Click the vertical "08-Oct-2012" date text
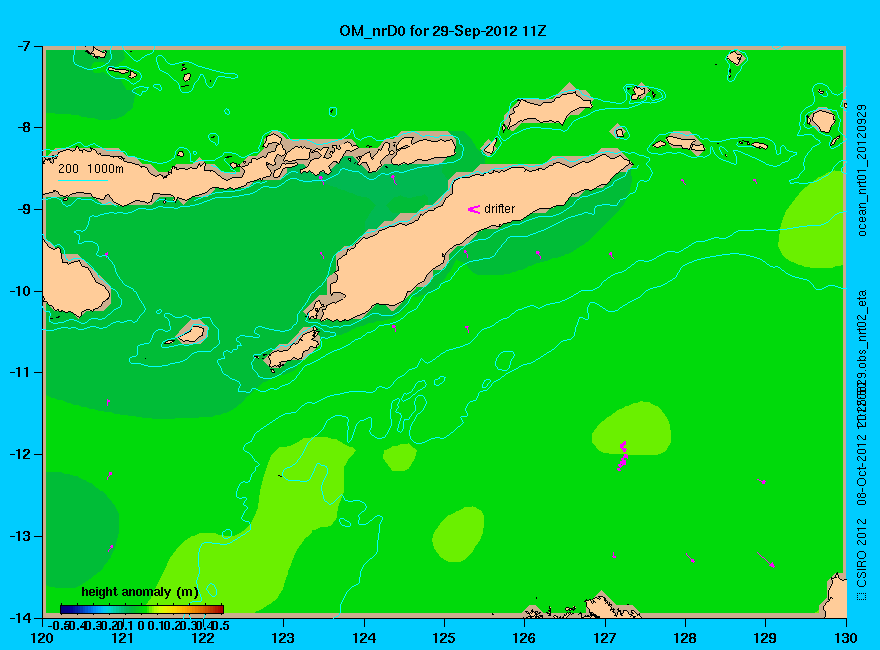 point(861,469)
